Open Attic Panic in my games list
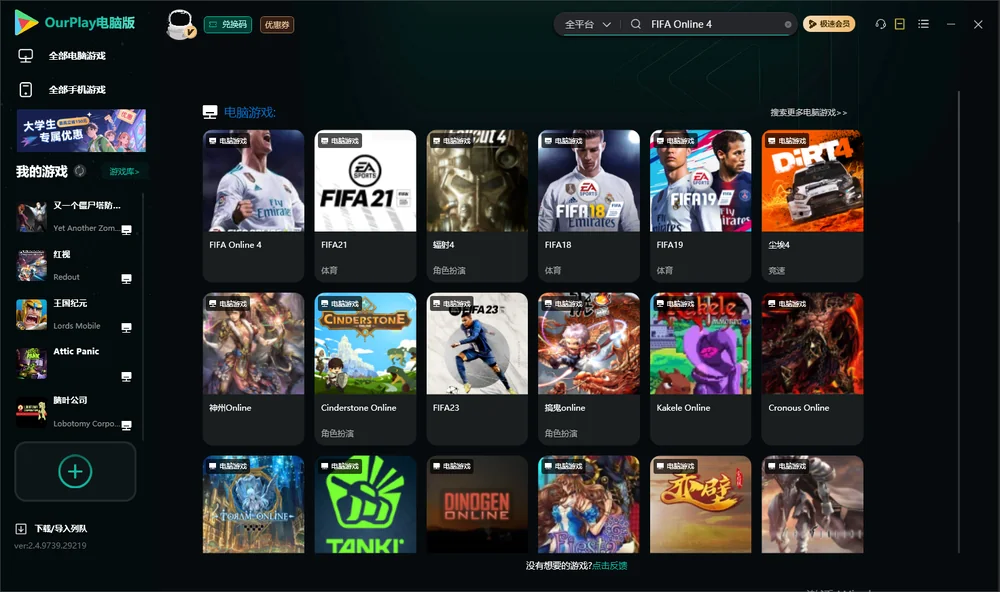The image size is (1000, 592). [x=75, y=364]
